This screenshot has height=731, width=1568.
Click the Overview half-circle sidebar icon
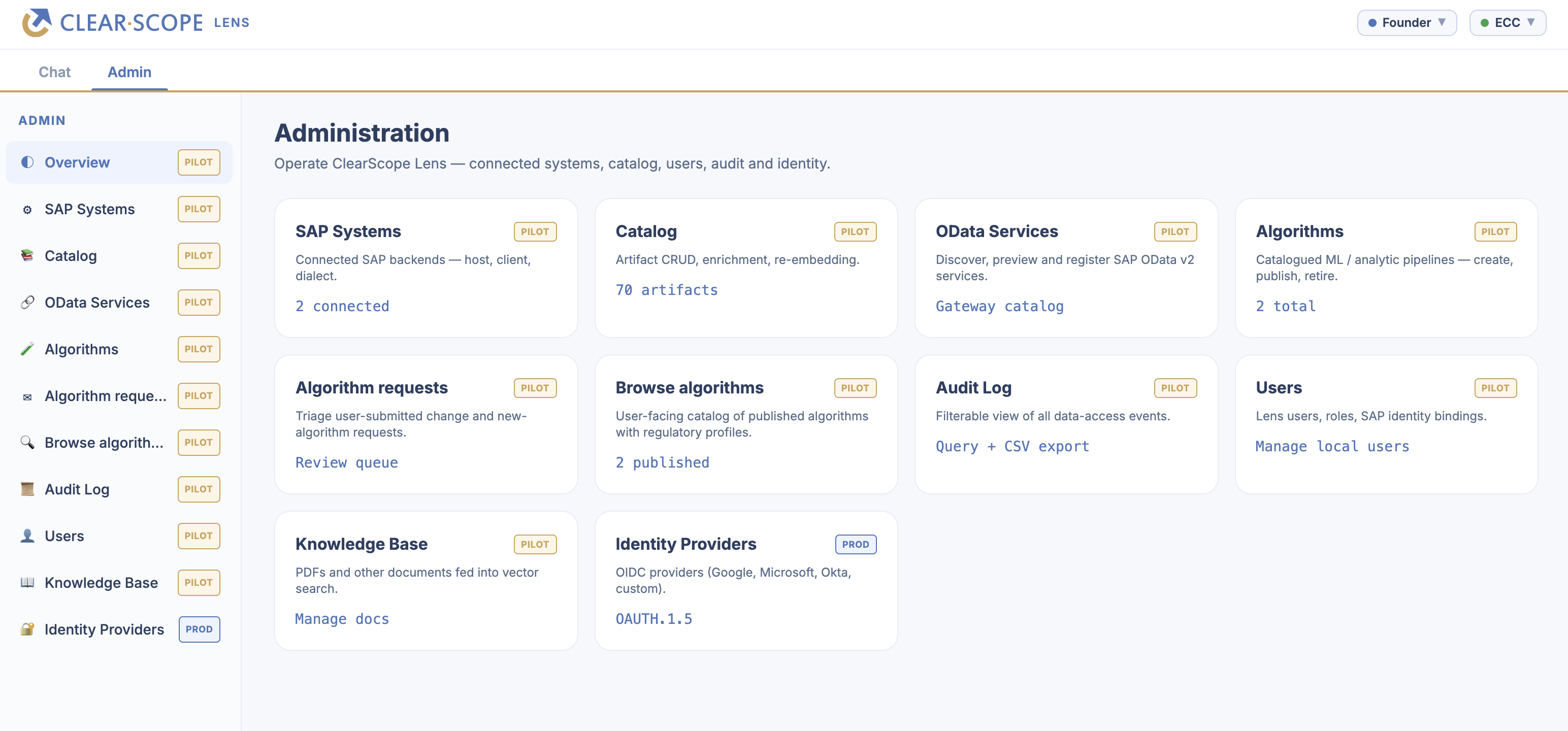coord(27,162)
